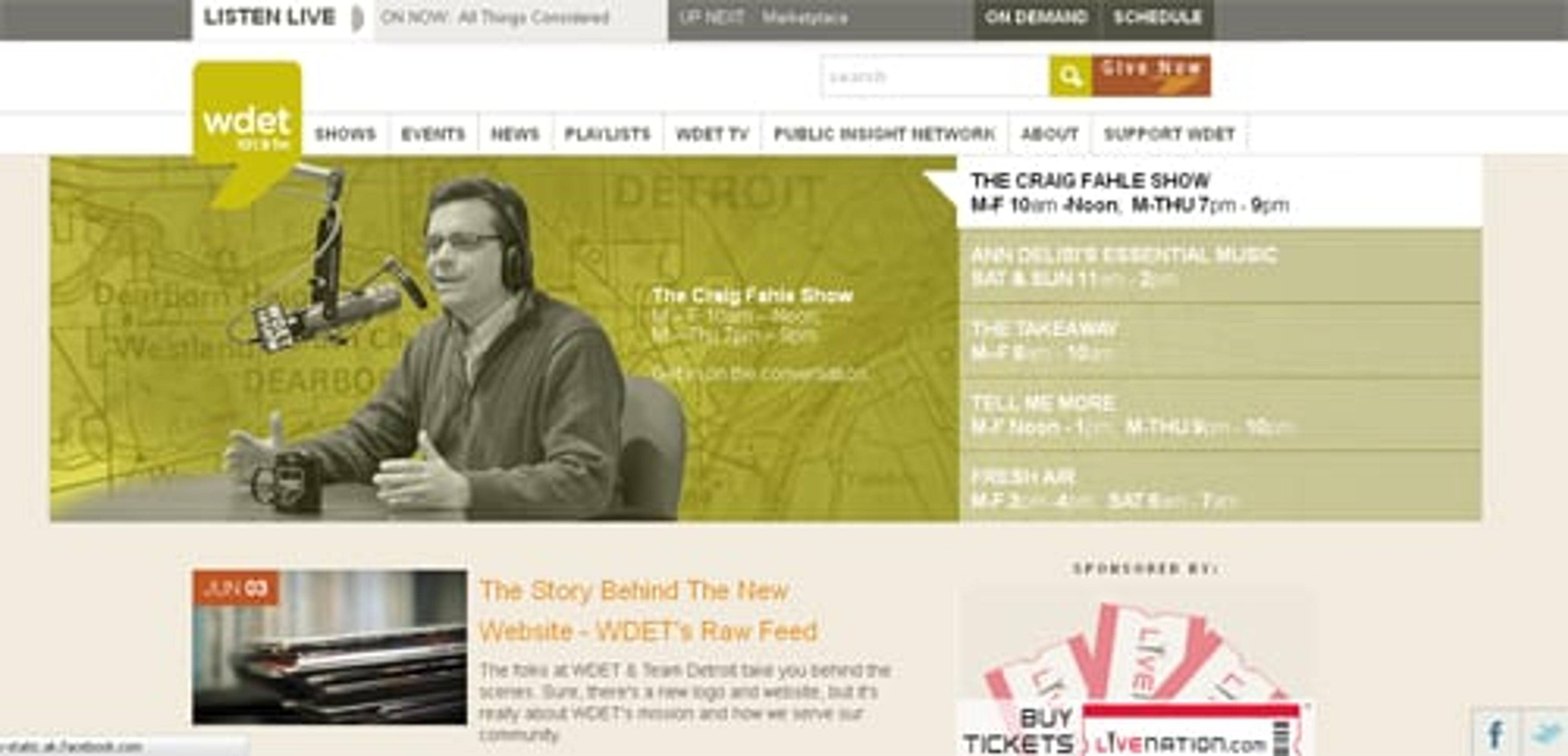The image size is (1568, 756).
Task: Go to the News section
Action: click(515, 134)
